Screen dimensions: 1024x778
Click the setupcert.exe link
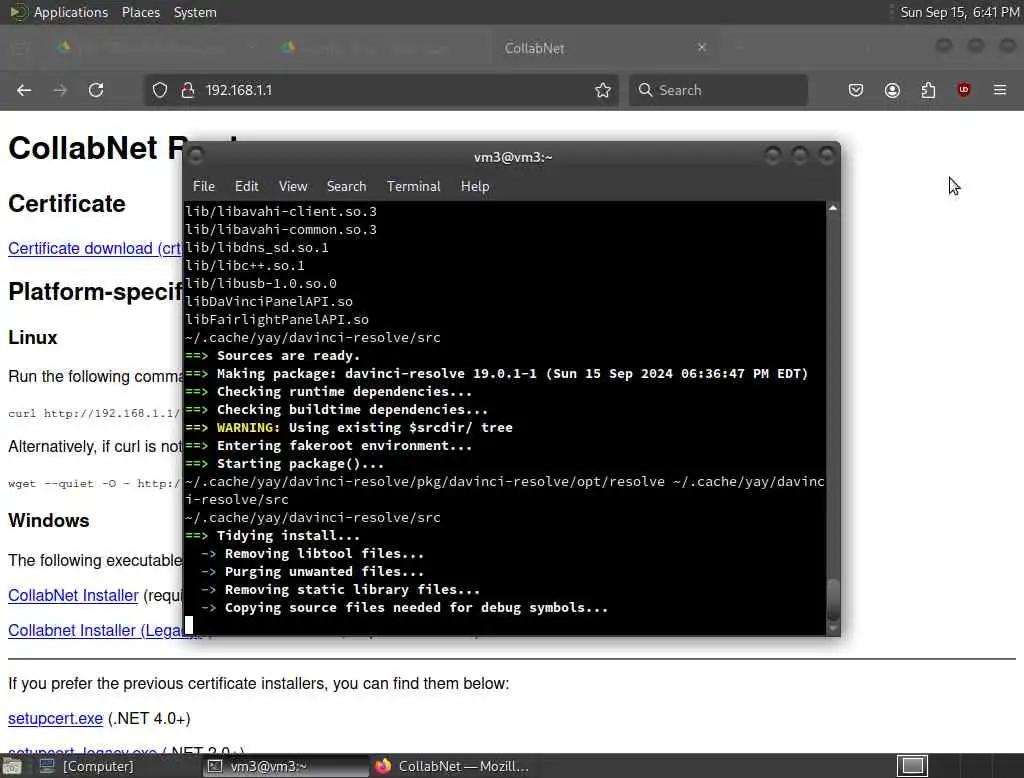click(x=56, y=718)
